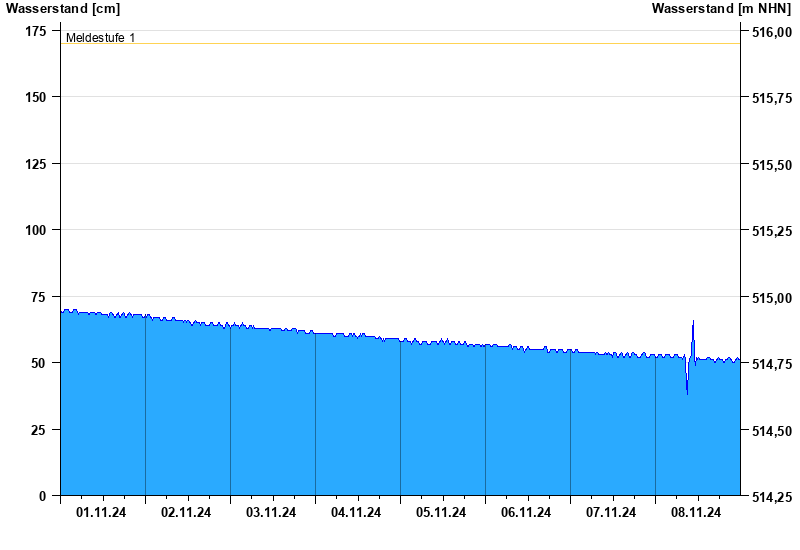Pick the date label 04.11.24
Image resolution: width=800 pixels, height=550 pixels.
(356, 512)
